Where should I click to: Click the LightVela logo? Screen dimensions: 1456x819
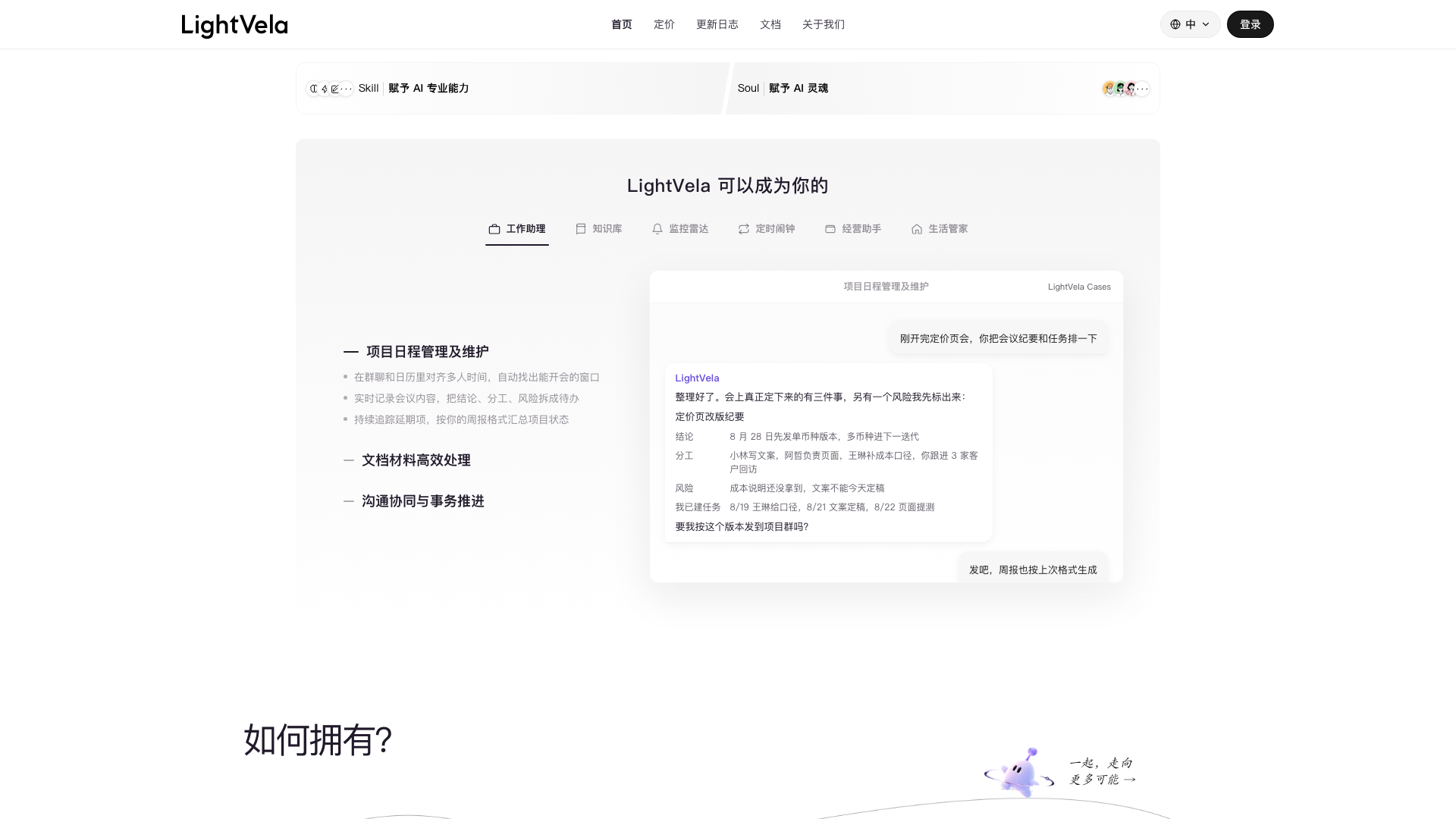coord(234,25)
